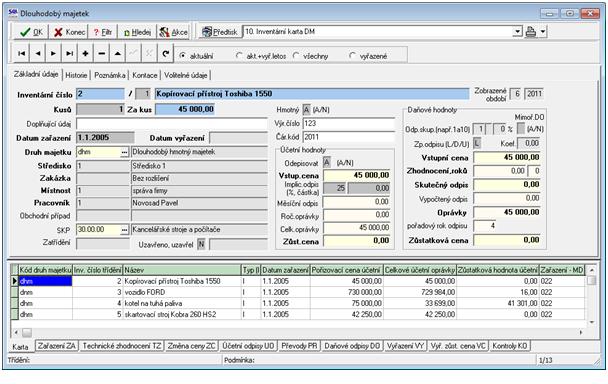
Task: Click the Měsíční odpis field
Action: point(357,202)
